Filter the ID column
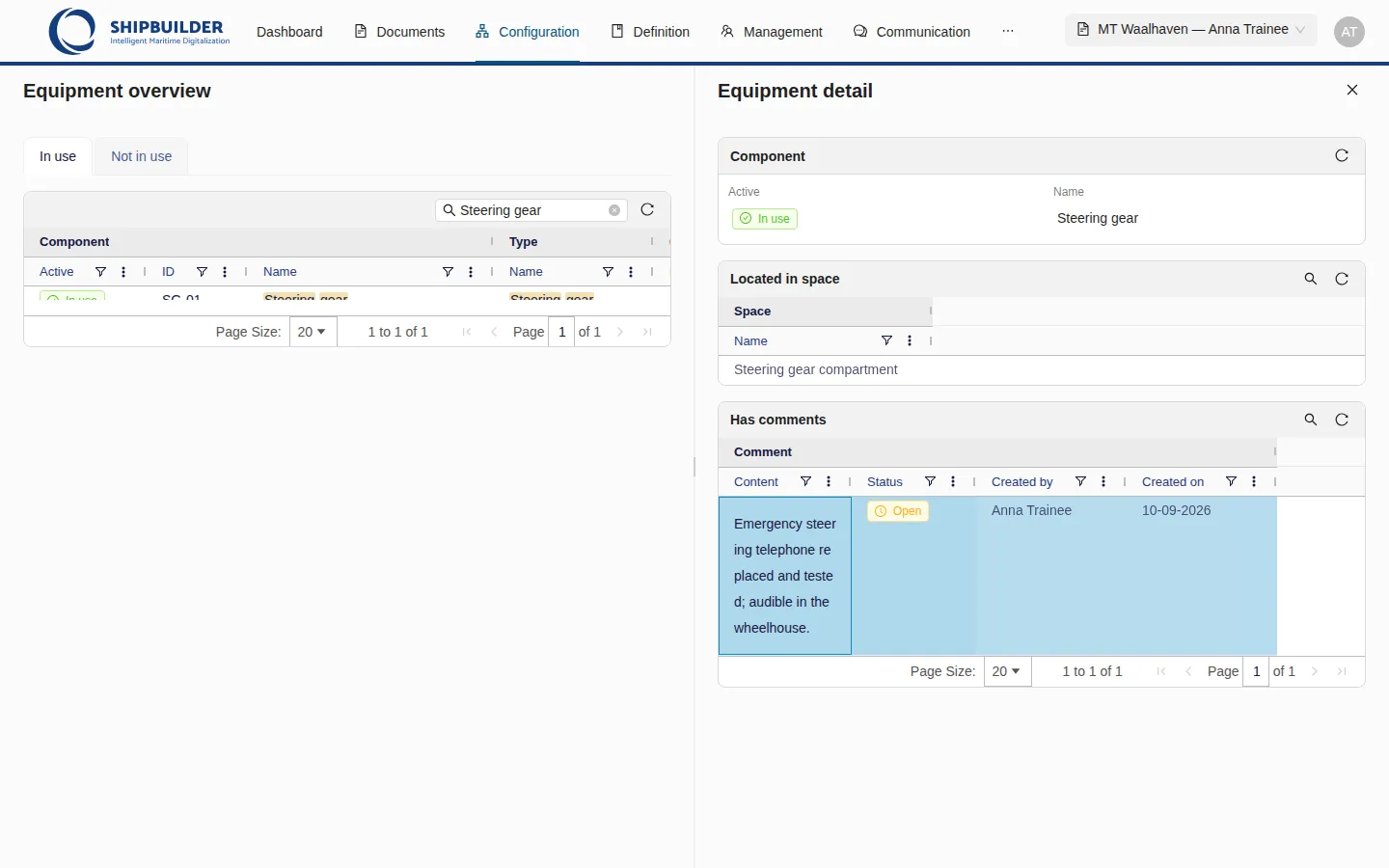The image size is (1389, 868). click(202, 272)
